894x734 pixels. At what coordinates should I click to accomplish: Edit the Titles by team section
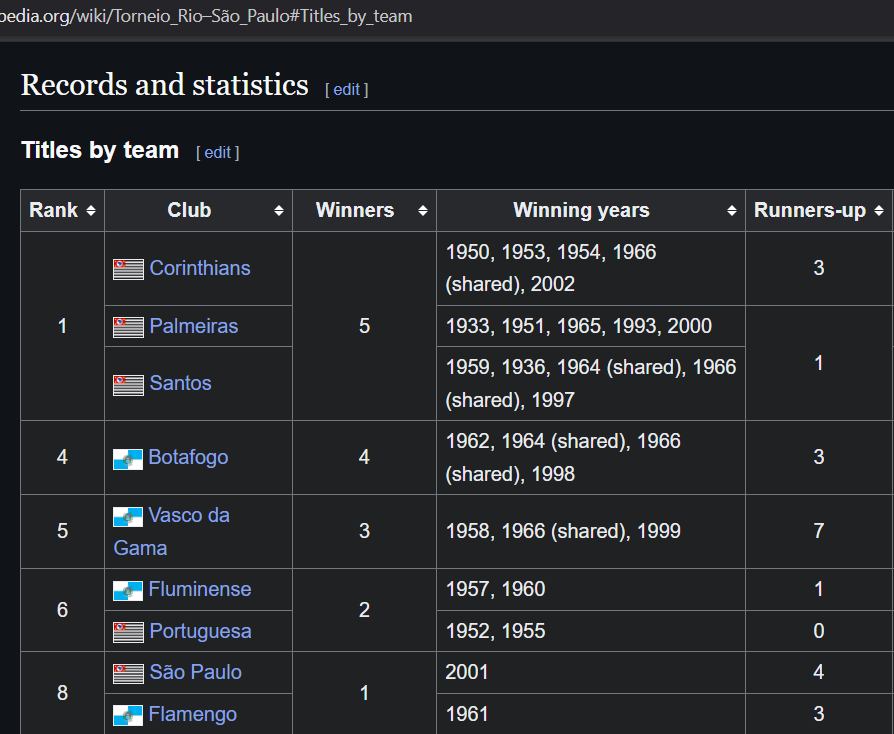(x=218, y=153)
